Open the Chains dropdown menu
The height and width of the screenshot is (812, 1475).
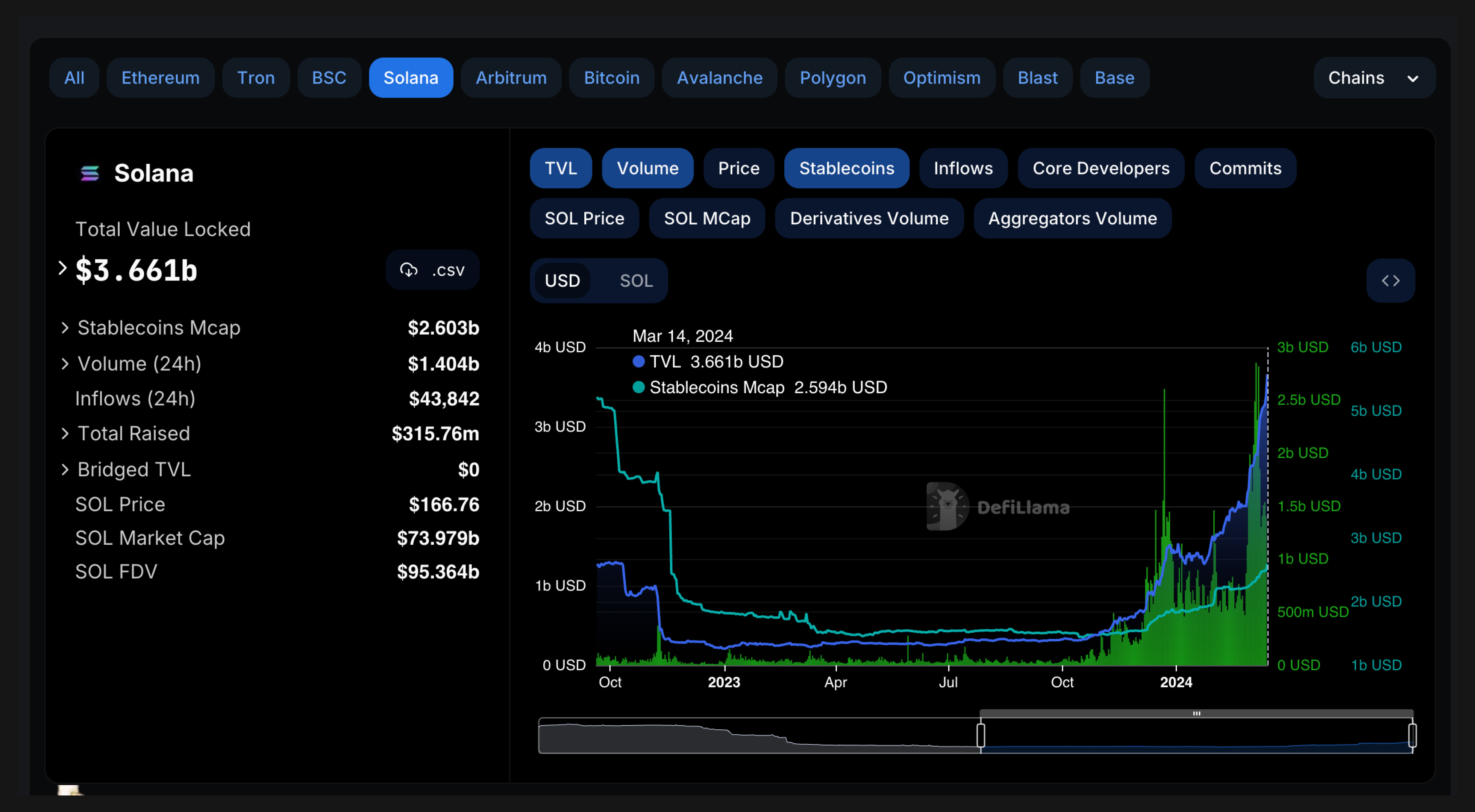pyautogui.click(x=1373, y=78)
